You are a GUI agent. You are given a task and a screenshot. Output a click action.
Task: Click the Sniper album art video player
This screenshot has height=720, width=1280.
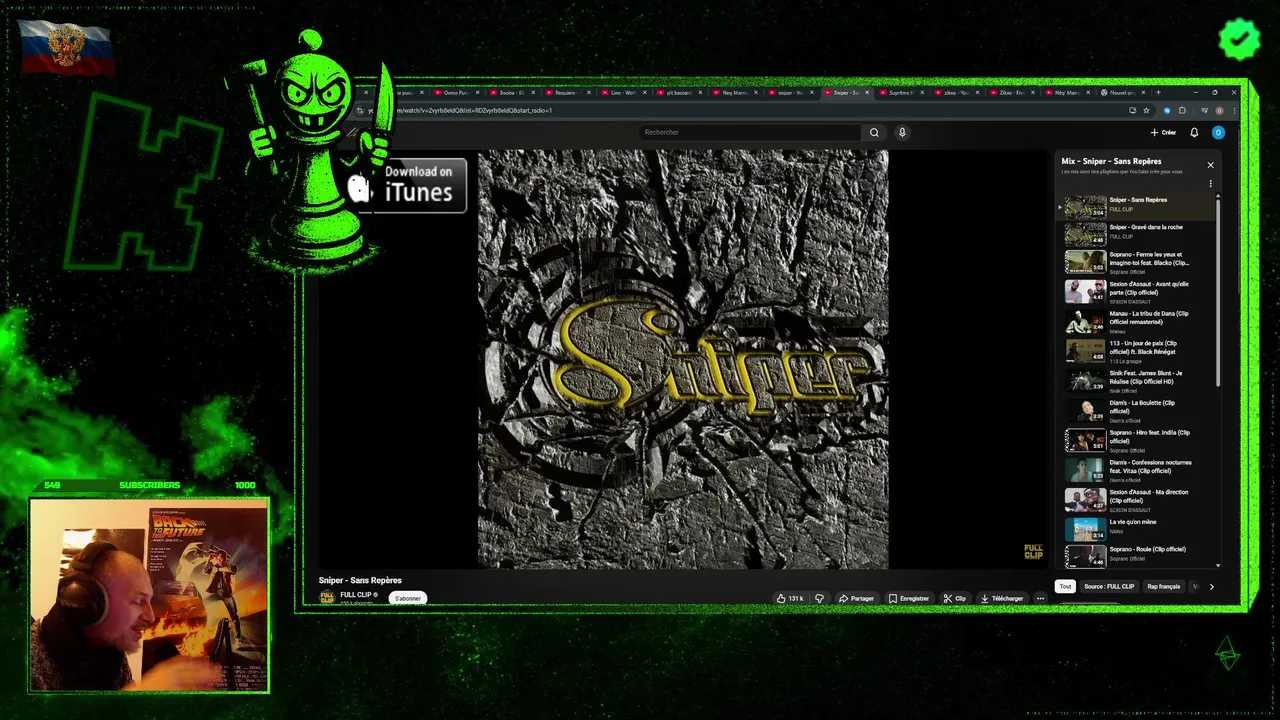point(683,360)
